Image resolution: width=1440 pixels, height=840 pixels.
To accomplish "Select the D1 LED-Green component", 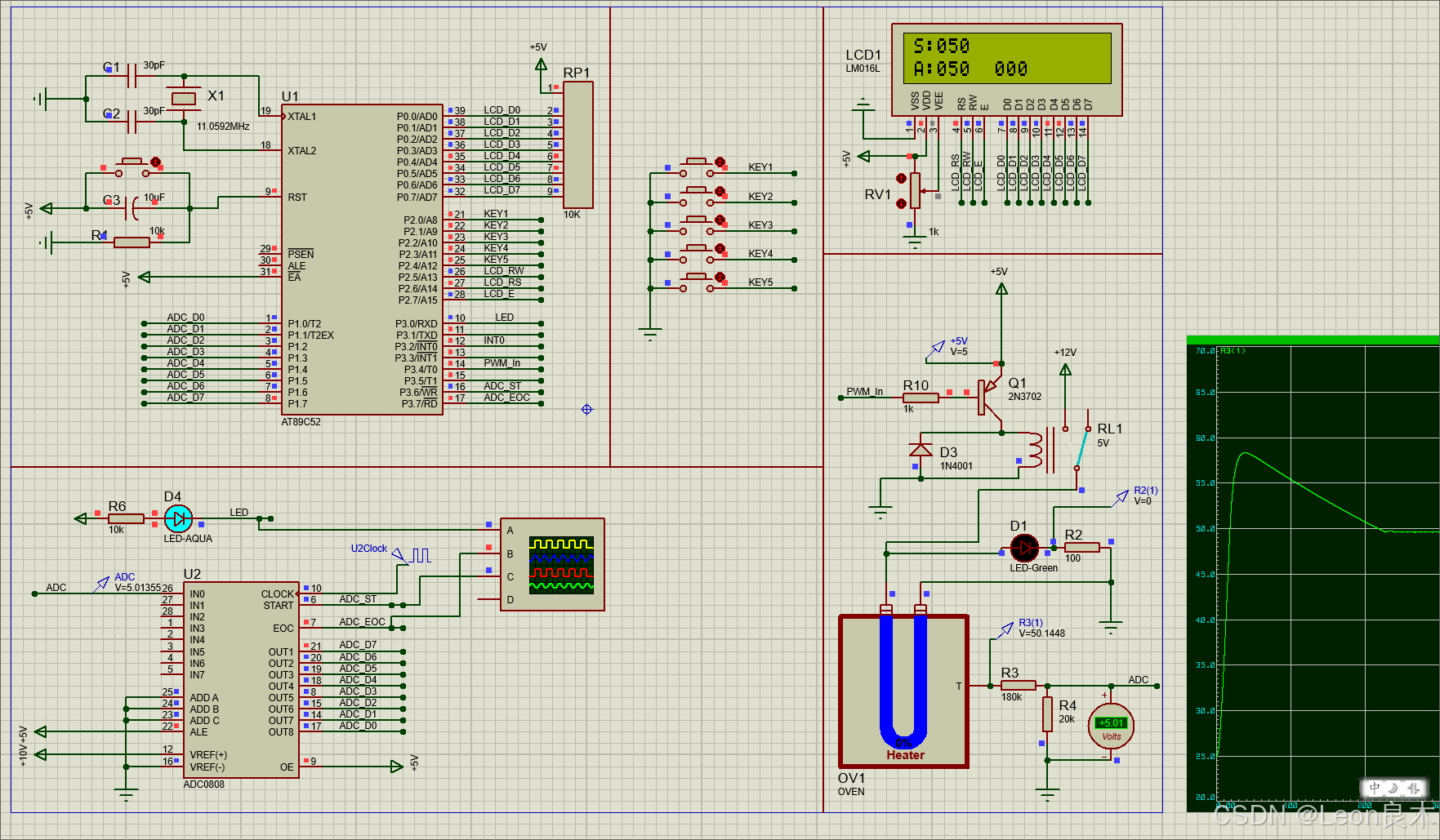I will (x=1024, y=548).
